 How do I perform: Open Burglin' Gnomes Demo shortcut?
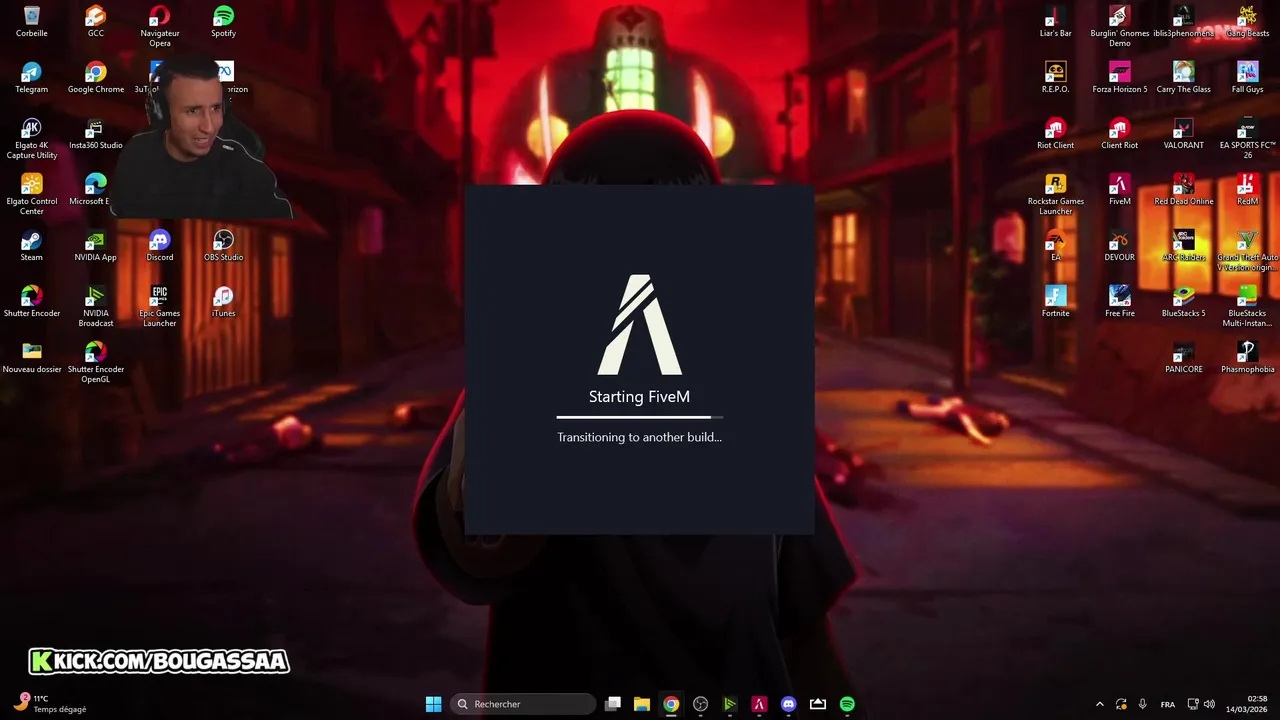coord(1120,26)
